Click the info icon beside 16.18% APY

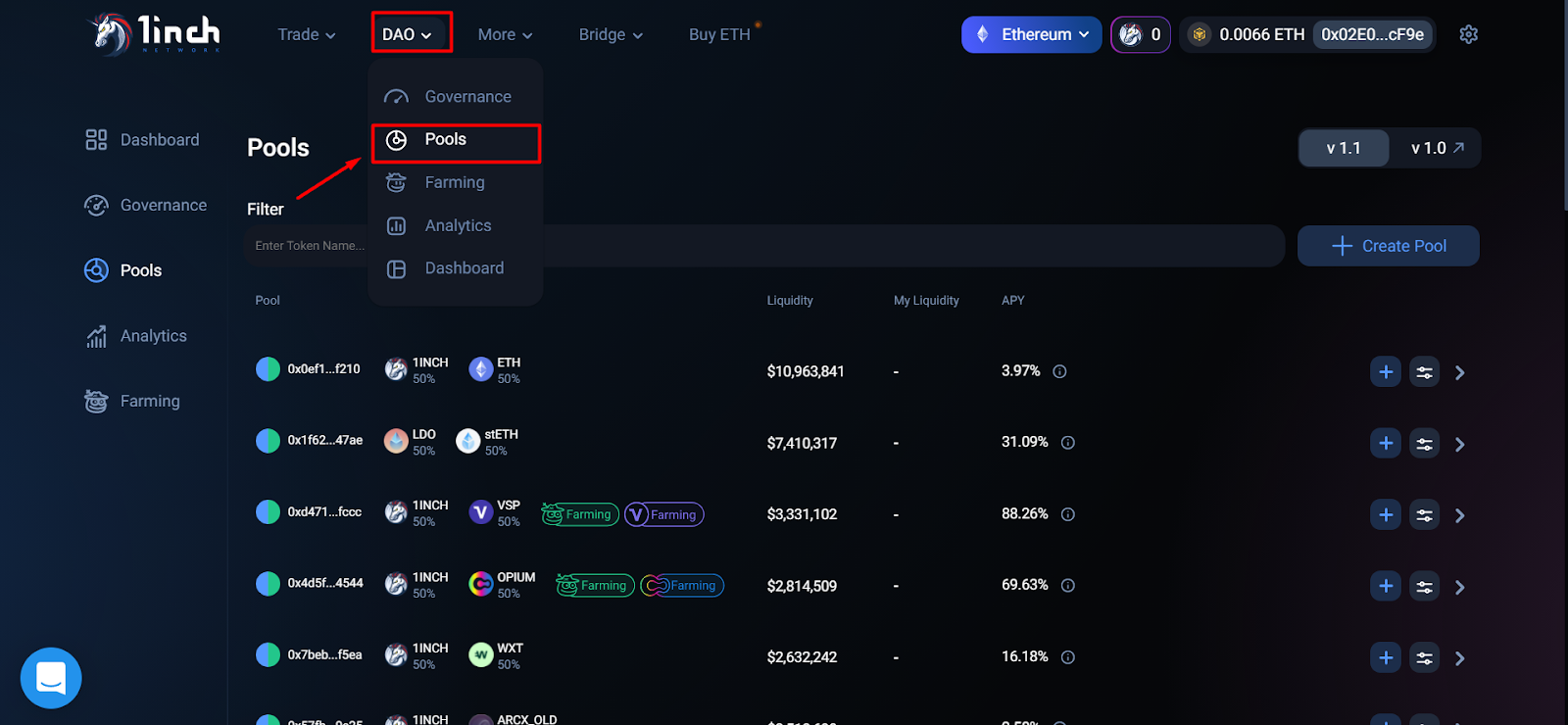(x=1068, y=657)
